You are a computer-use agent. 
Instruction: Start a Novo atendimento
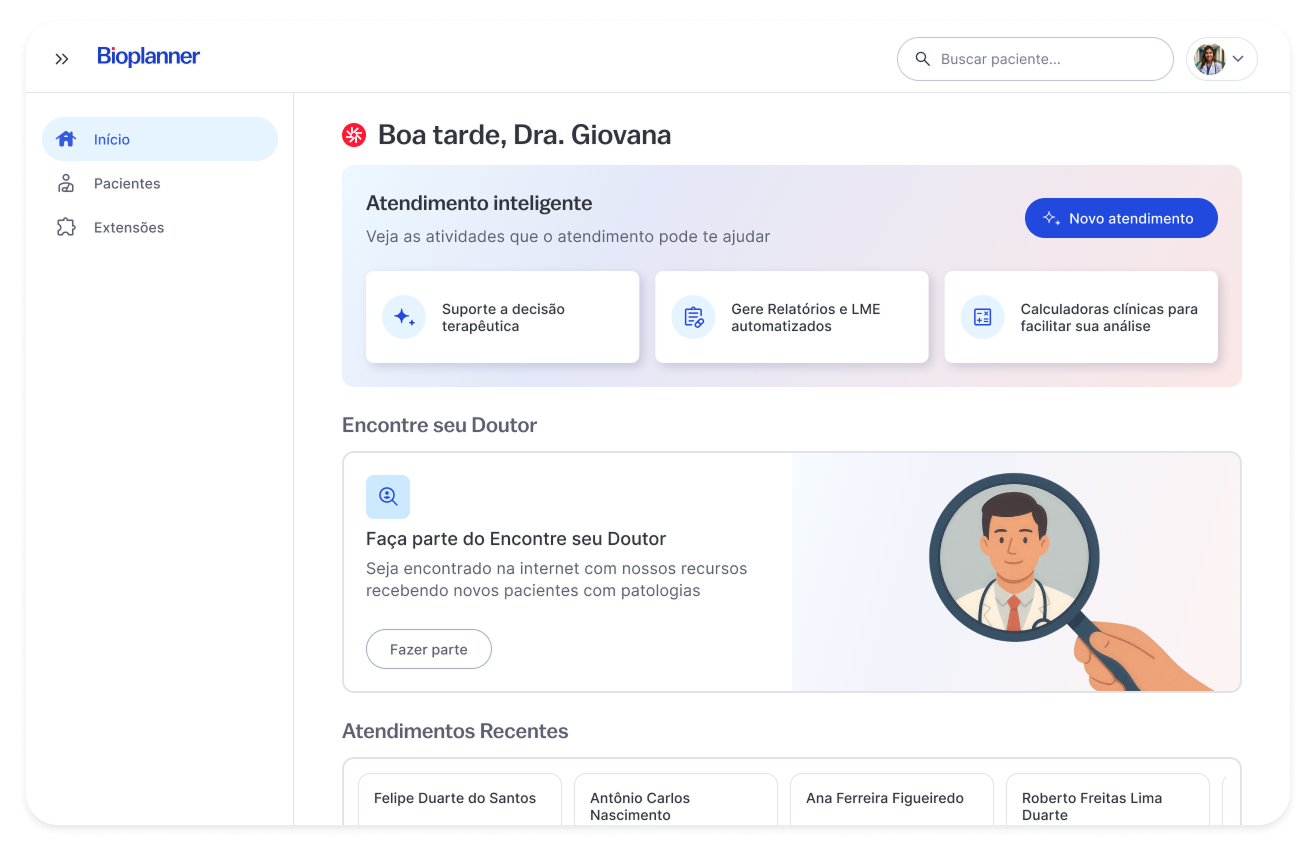[1120, 218]
